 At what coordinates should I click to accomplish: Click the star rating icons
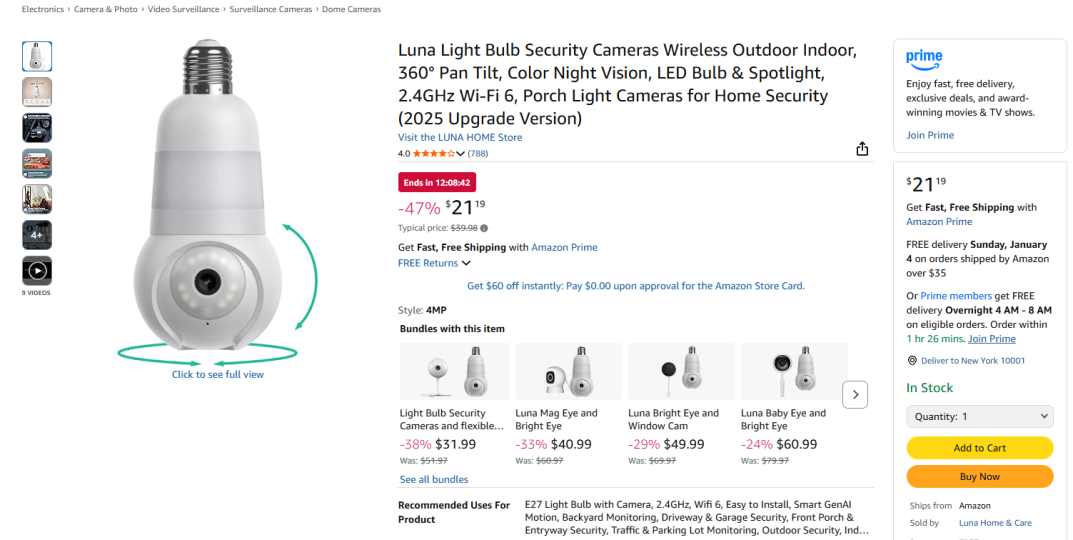[433, 154]
